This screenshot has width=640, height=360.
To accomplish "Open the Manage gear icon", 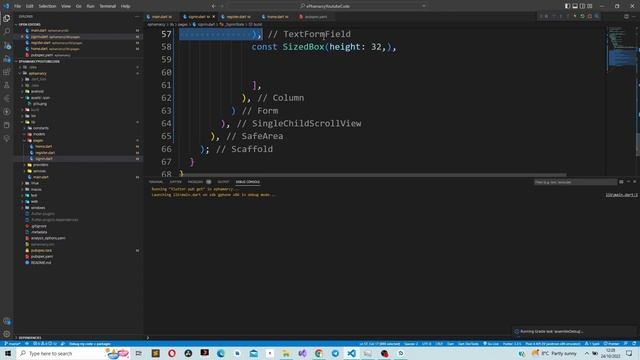I will [x=7, y=334].
